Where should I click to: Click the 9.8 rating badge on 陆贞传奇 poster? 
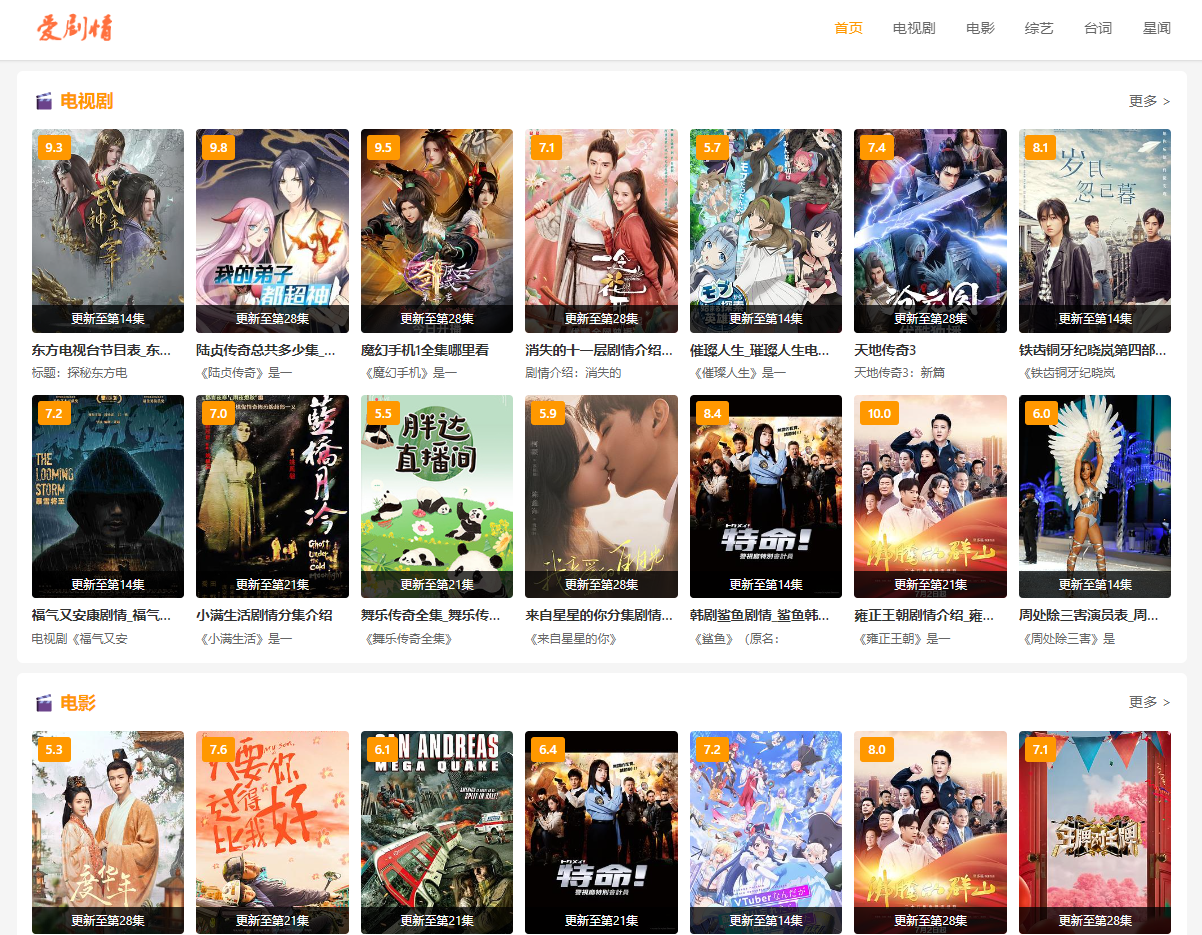pyautogui.click(x=216, y=148)
